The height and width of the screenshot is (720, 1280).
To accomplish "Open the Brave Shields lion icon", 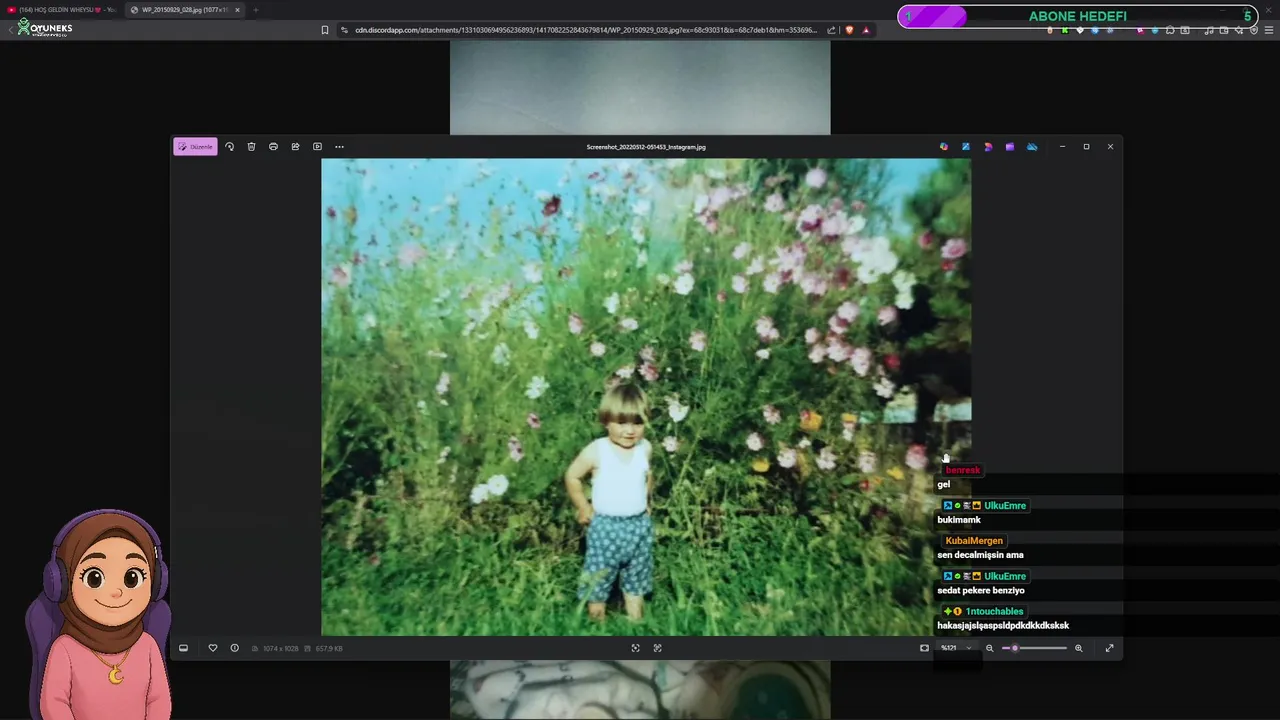I will (850, 30).
